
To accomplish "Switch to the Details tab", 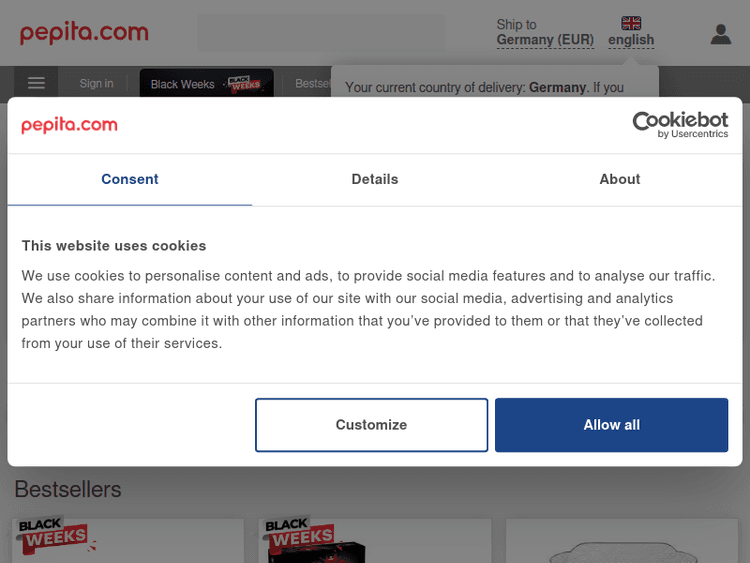I will tap(375, 179).
